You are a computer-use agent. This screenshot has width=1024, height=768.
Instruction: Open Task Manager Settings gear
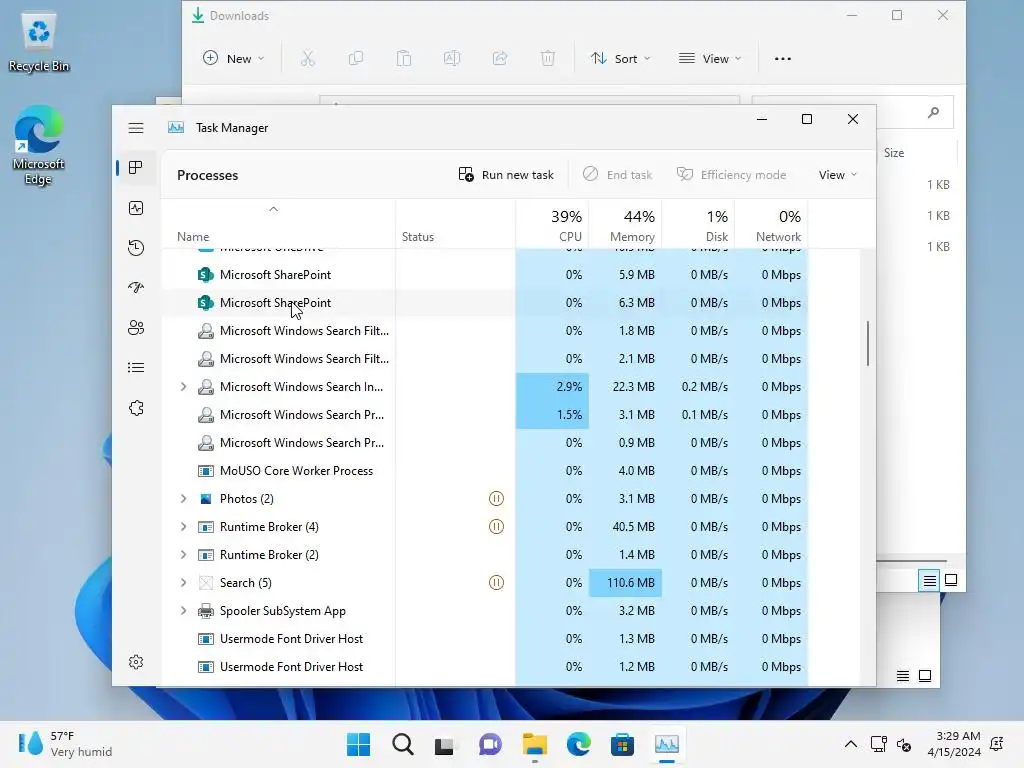click(x=136, y=662)
